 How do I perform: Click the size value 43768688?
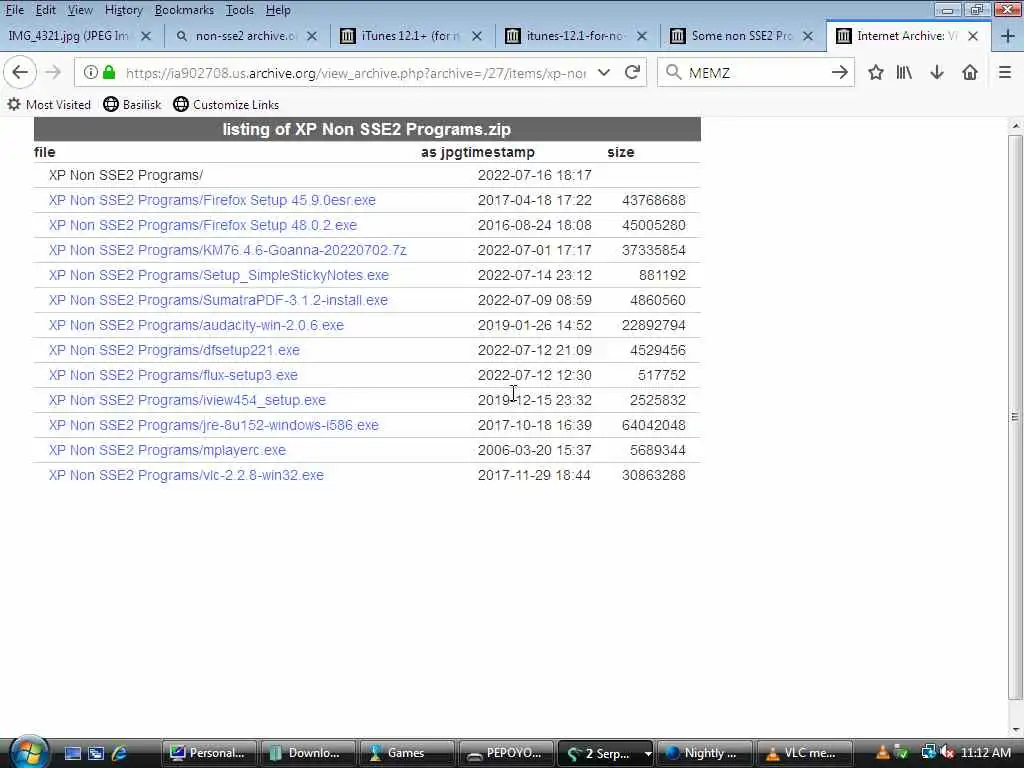tap(654, 200)
